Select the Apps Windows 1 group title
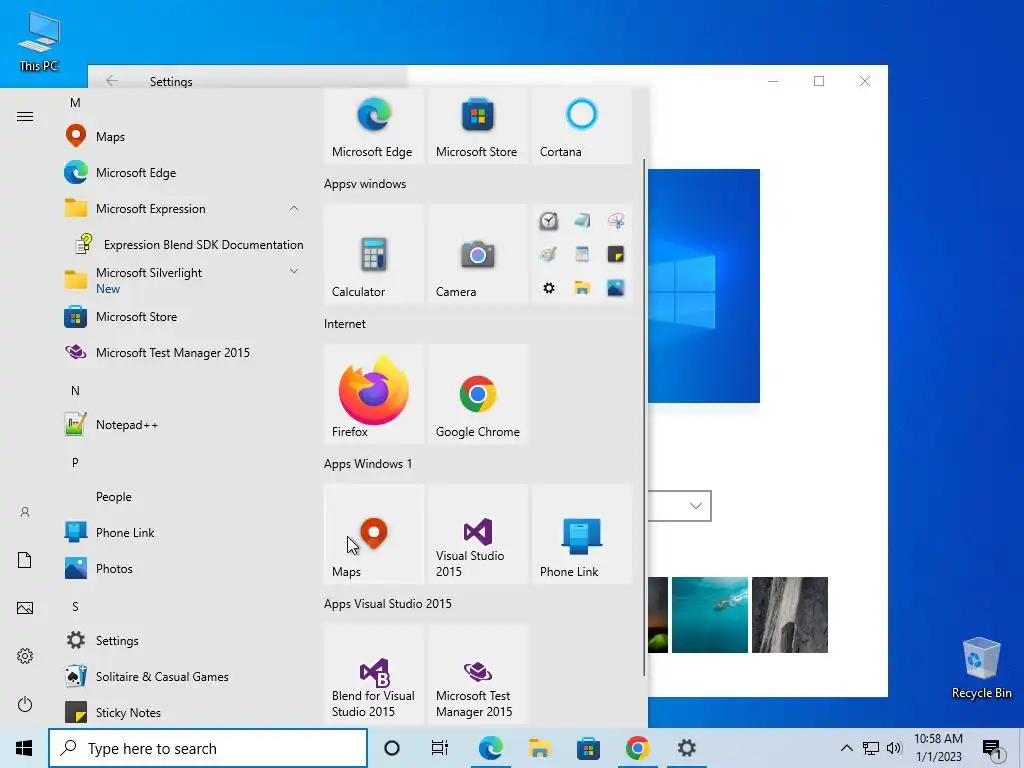 368,464
